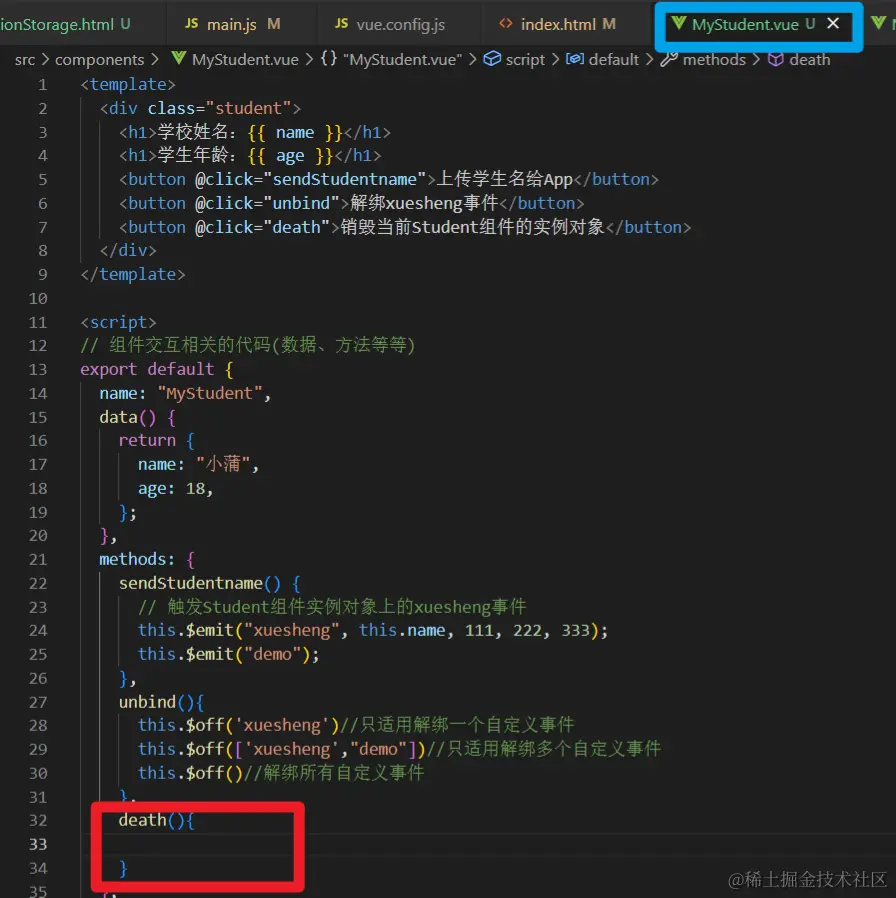
Task: Click the script breadcrumb
Action: pos(525,60)
